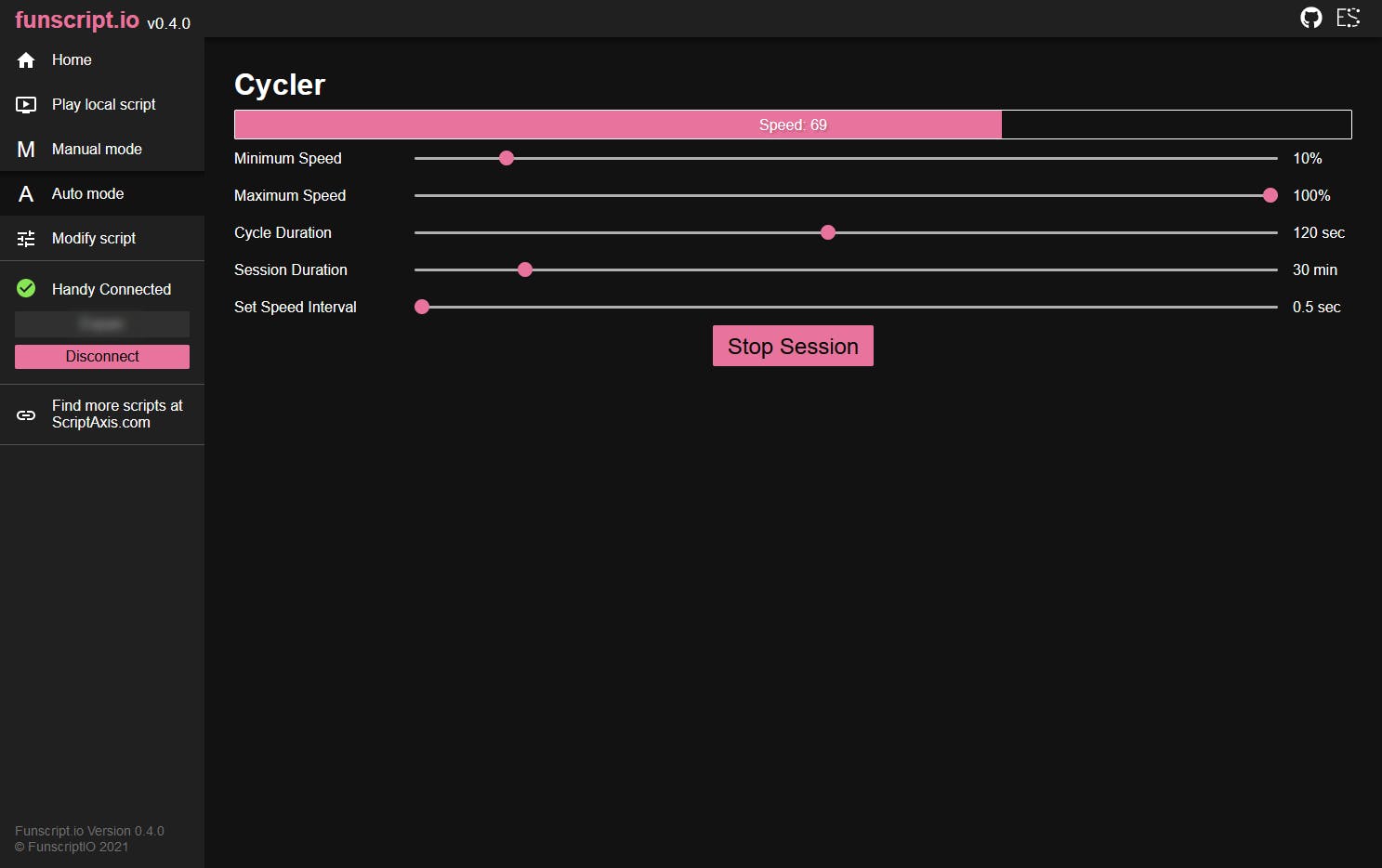This screenshot has height=868, width=1382.
Task: Click the Manual mode M icon
Action: pyautogui.click(x=26, y=150)
